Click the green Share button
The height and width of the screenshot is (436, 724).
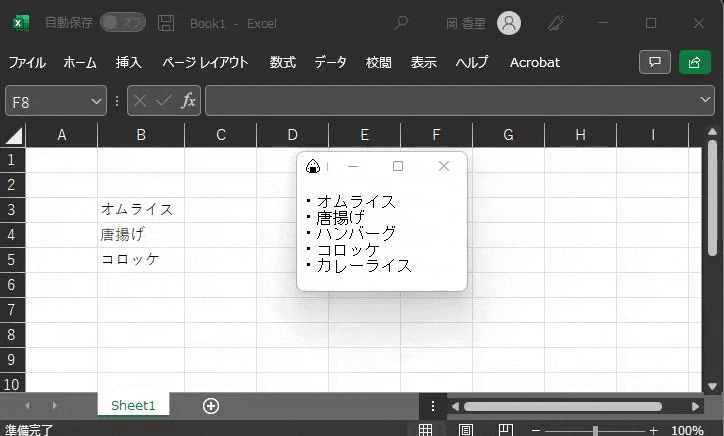(x=694, y=62)
